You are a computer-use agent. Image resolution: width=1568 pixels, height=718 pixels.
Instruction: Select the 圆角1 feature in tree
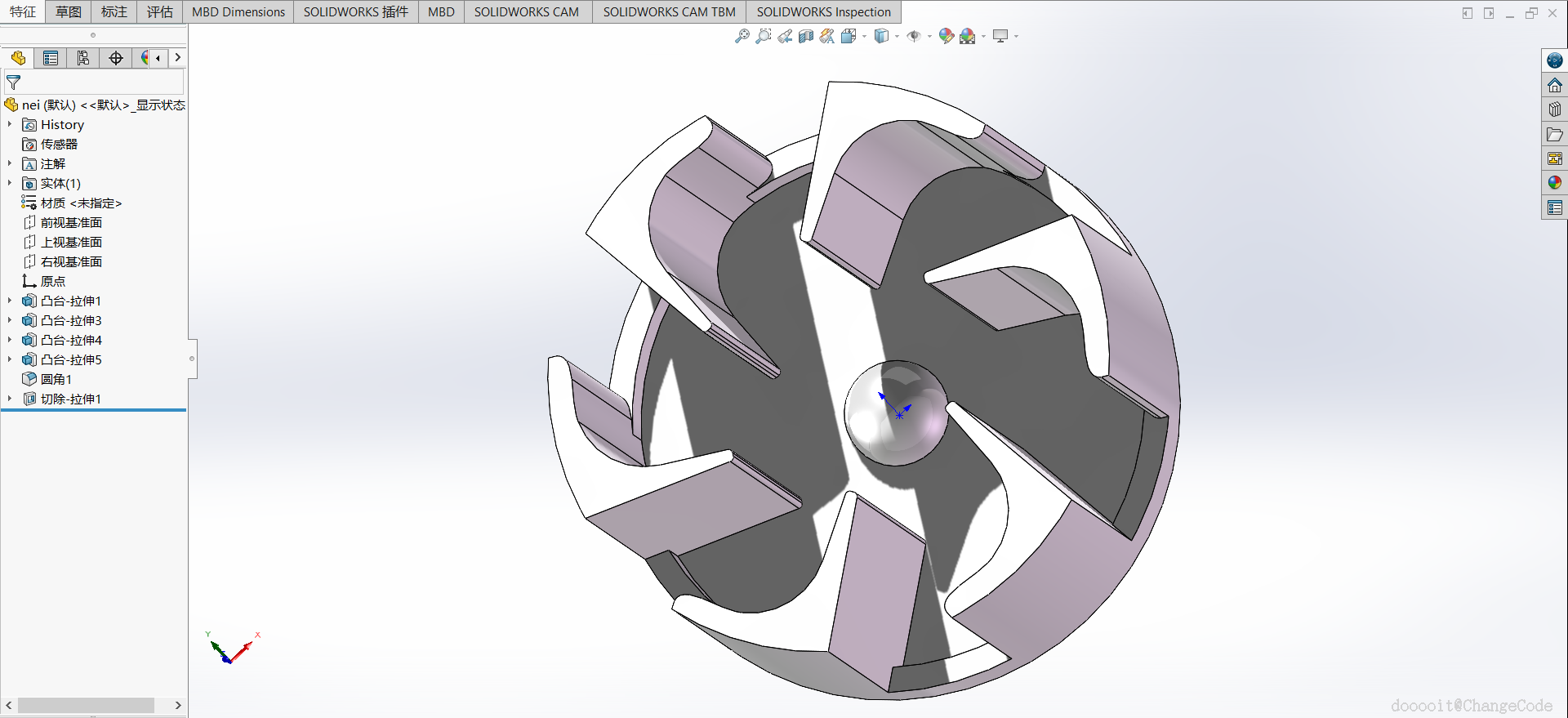pyautogui.click(x=56, y=379)
